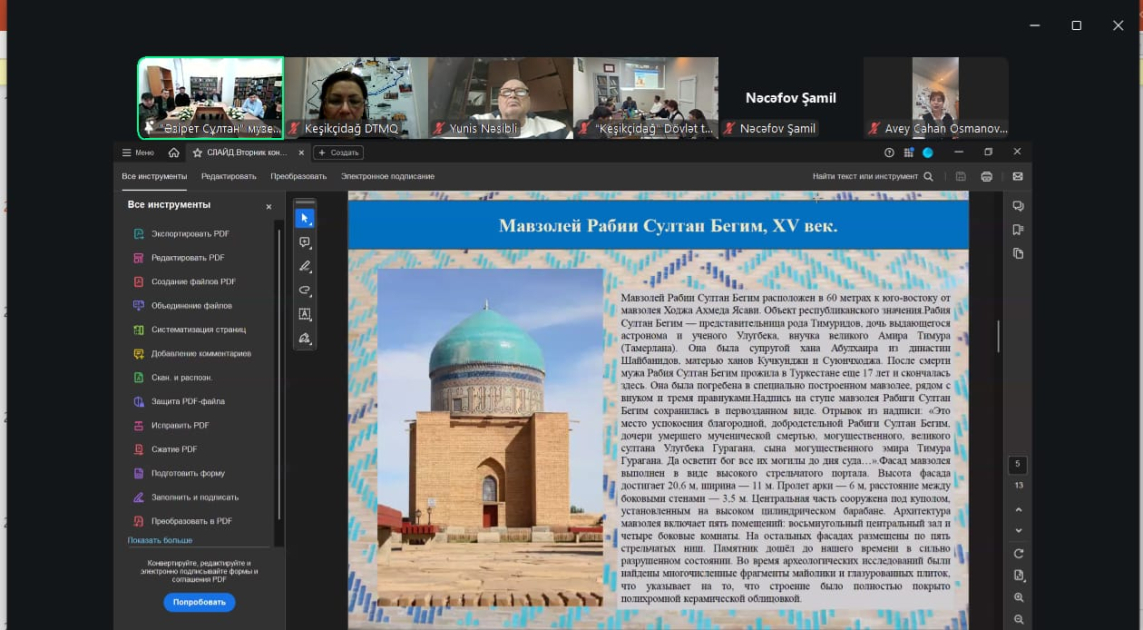The image size is (1143, 630).
Task: Star the СЛАЙД document tab
Action: click(x=198, y=153)
